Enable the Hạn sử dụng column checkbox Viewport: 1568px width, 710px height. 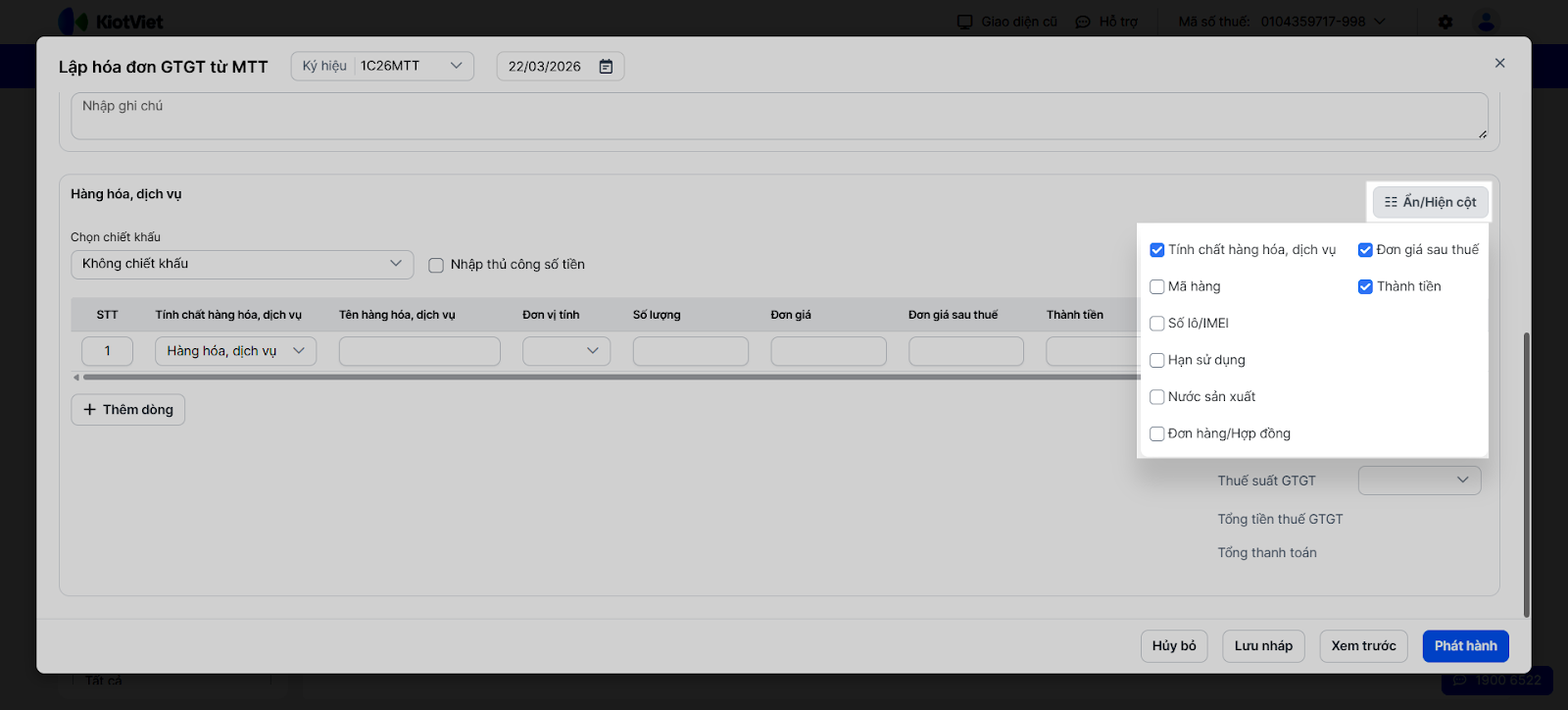1157,360
